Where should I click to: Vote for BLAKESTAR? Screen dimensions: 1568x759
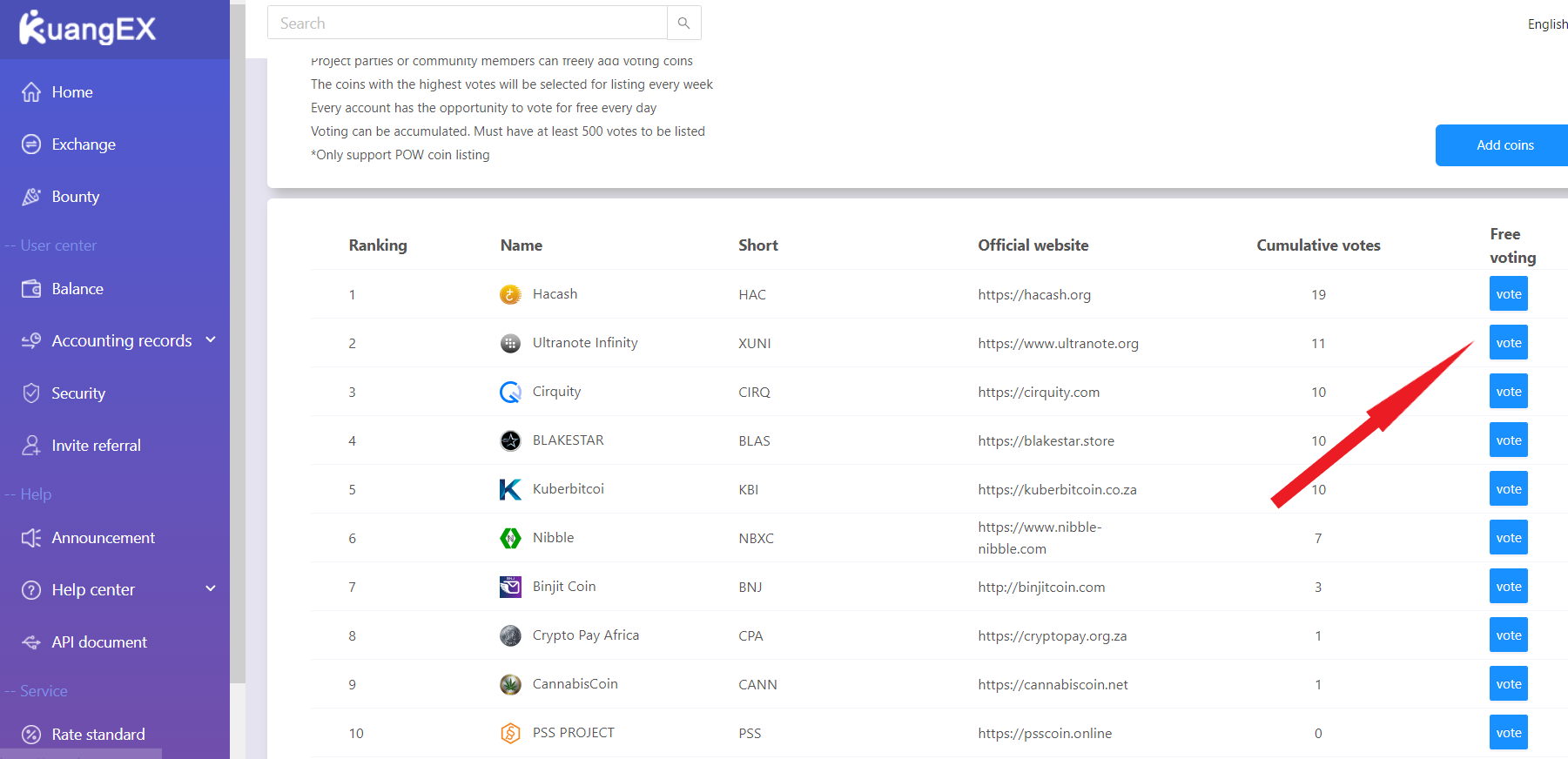pos(1509,440)
